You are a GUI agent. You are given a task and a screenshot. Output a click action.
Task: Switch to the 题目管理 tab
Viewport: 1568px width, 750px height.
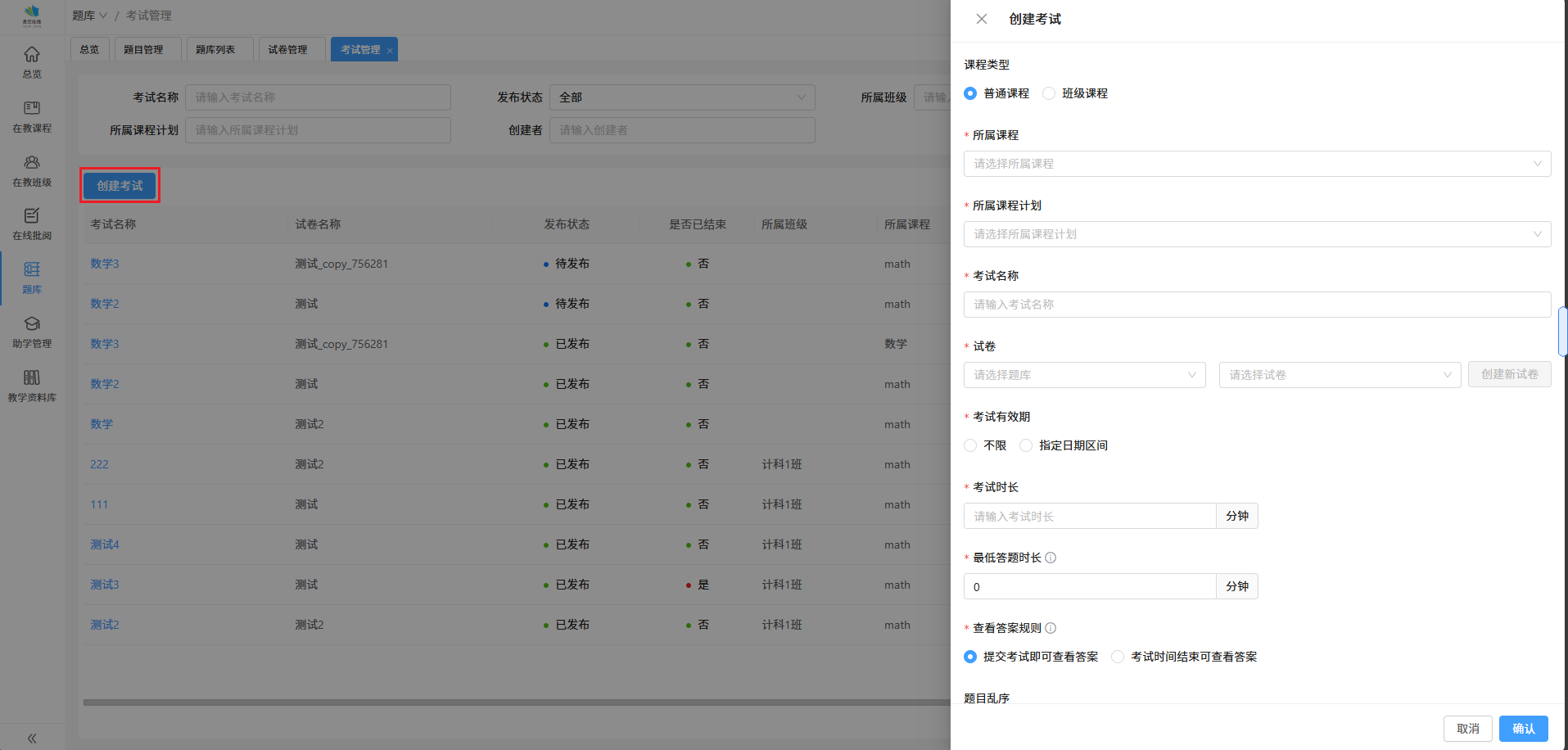pyautogui.click(x=143, y=50)
